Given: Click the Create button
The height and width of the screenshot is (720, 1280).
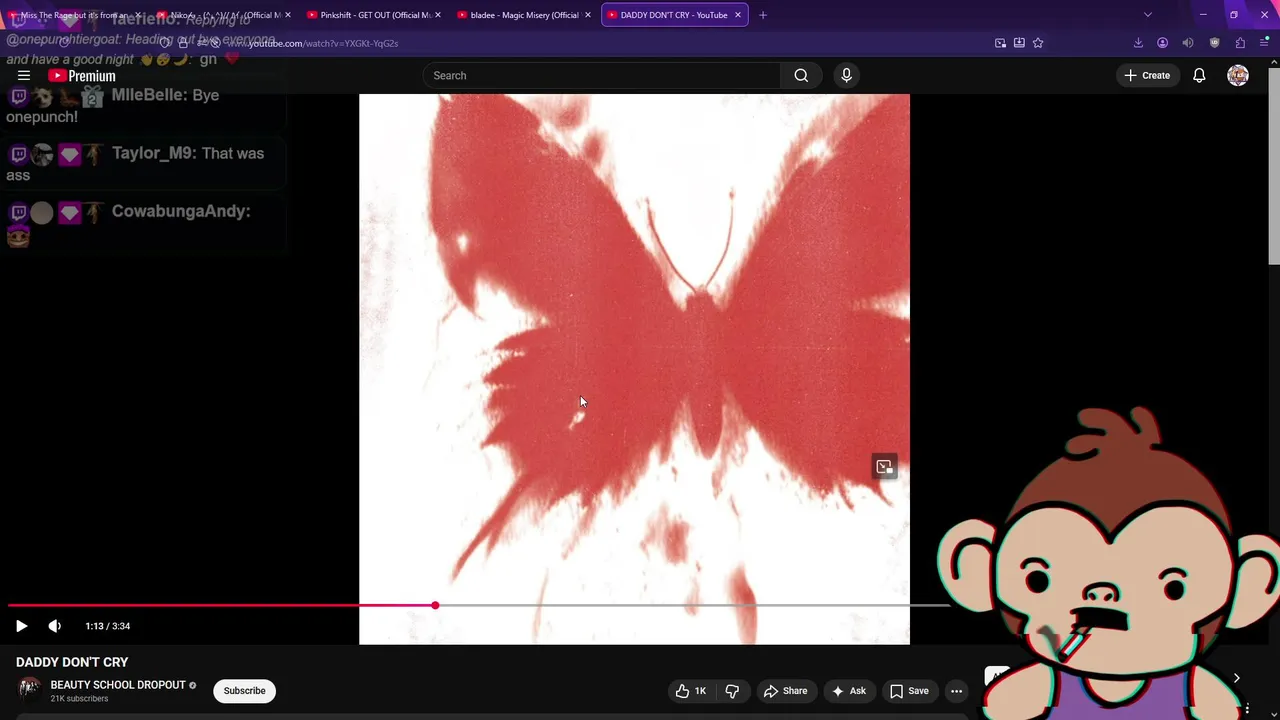Looking at the screenshot, I should coord(1147,76).
